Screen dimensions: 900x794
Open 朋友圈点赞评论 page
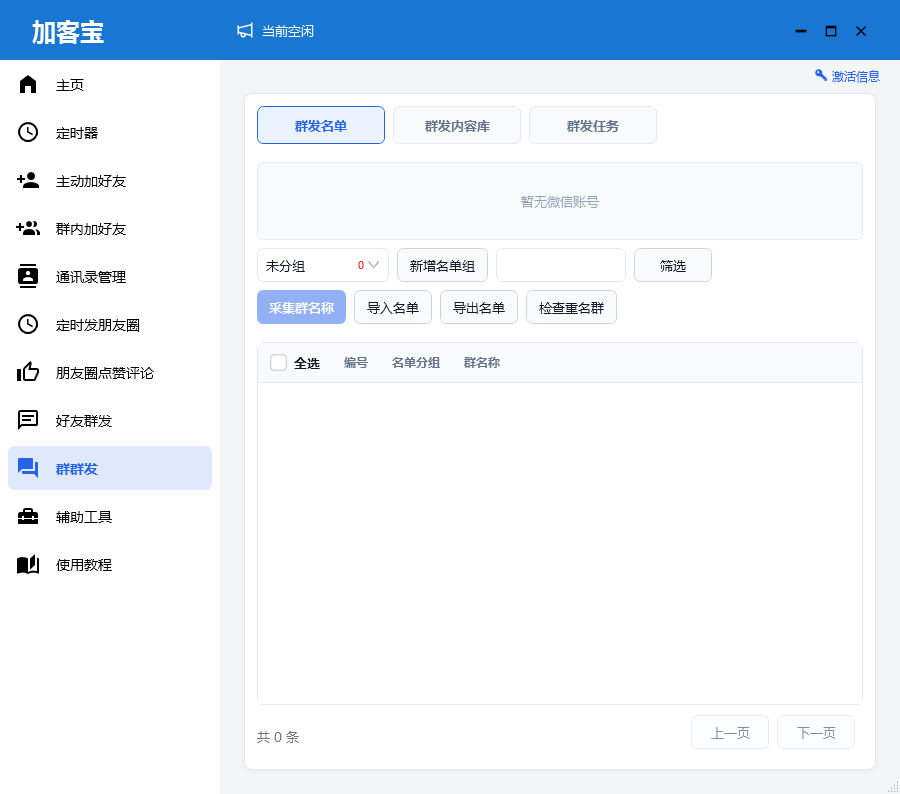pyautogui.click(x=110, y=373)
